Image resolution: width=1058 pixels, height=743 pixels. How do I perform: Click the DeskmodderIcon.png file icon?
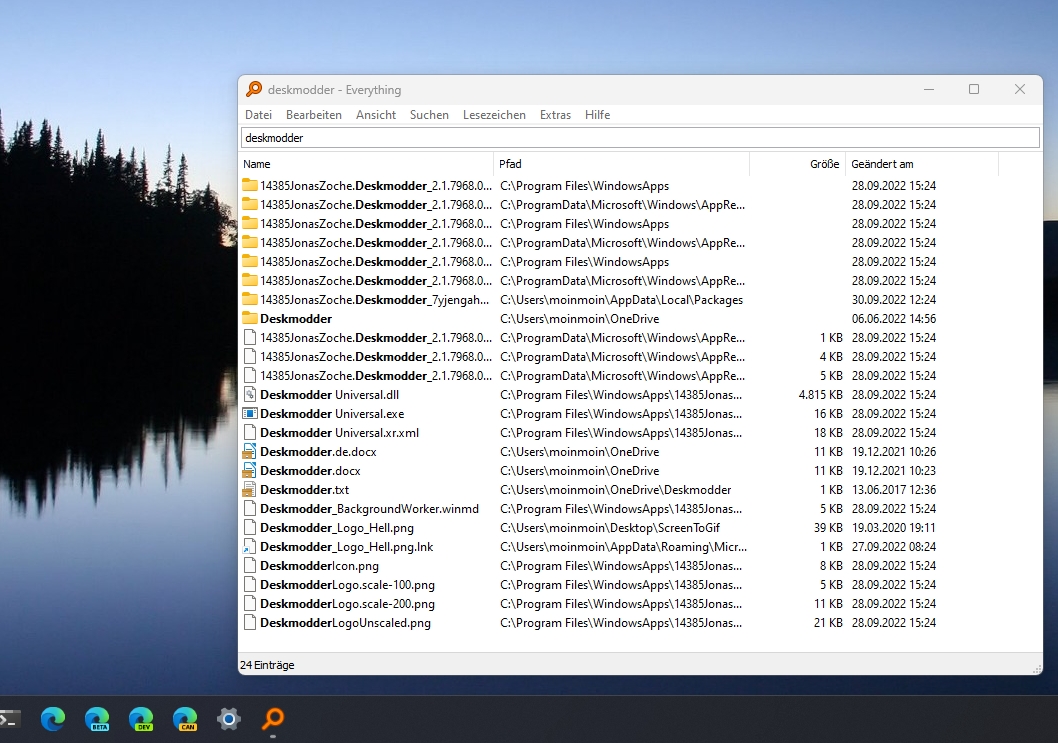point(250,566)
